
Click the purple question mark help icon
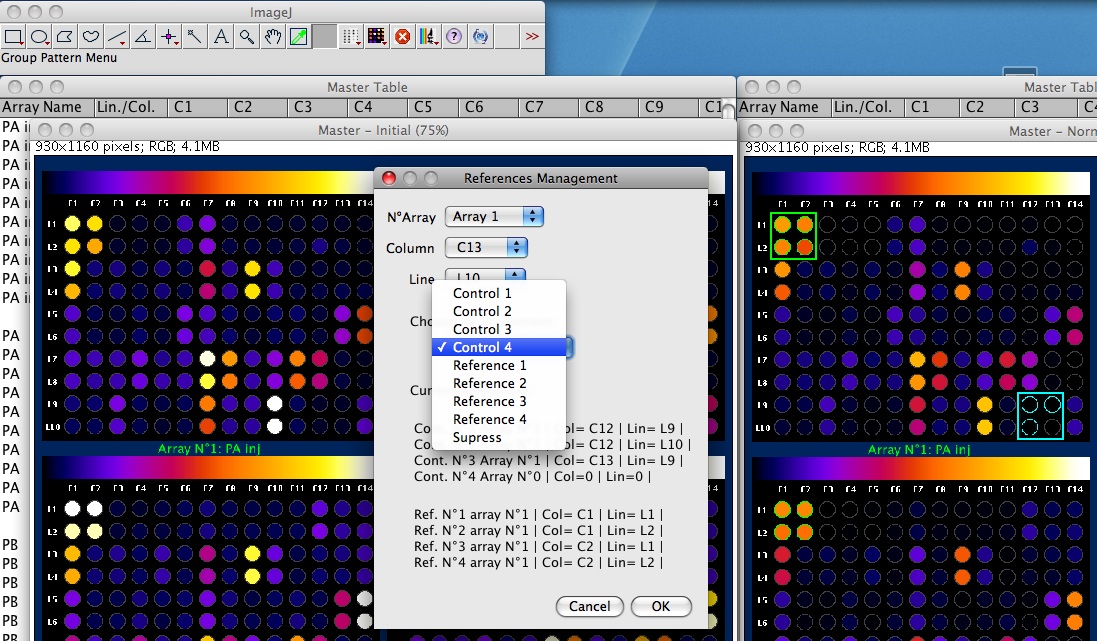tap(454, 36)
